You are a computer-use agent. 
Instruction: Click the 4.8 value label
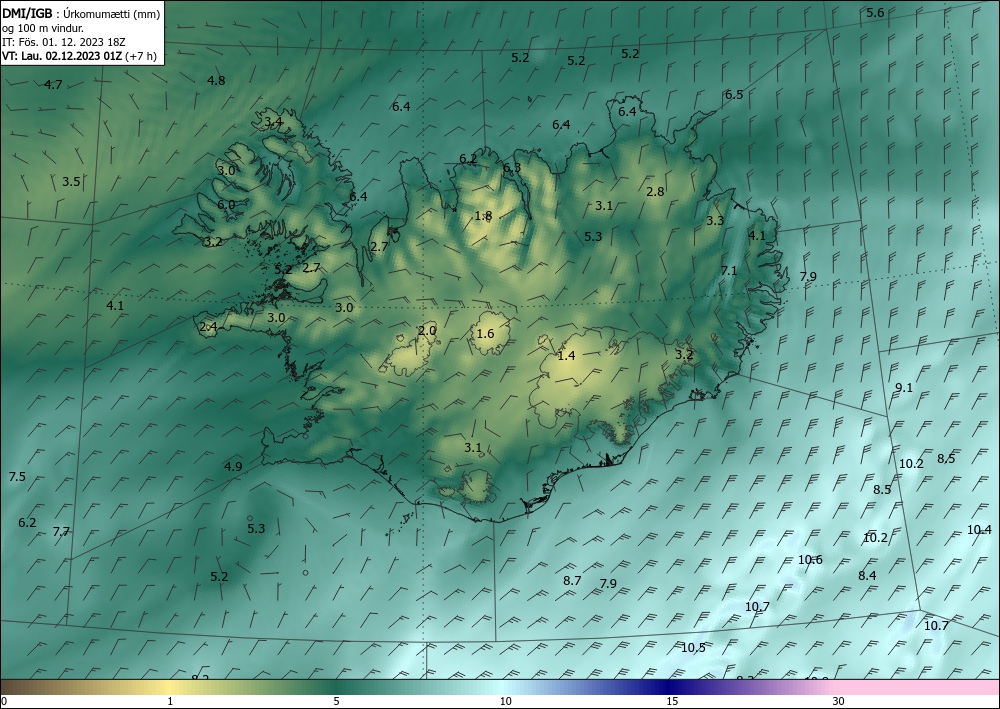point(216,80)
